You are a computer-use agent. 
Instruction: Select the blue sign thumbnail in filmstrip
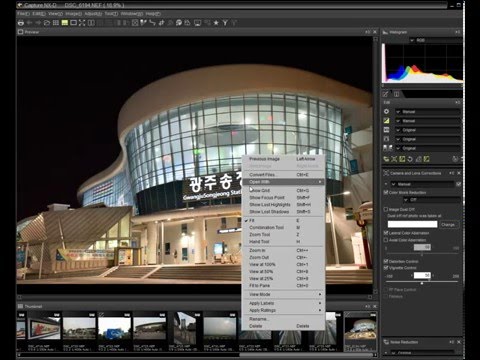point(114,331)
